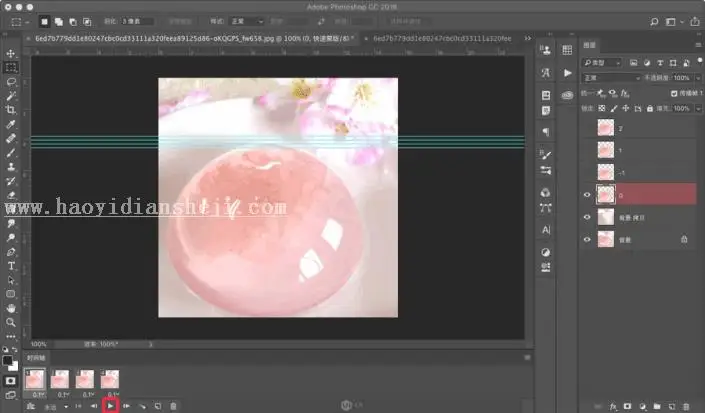The width and height of the screenshot is (705, 413).
Task: Open first frame's 0.1 delay dropdown
Action: (x=39, y=395)
